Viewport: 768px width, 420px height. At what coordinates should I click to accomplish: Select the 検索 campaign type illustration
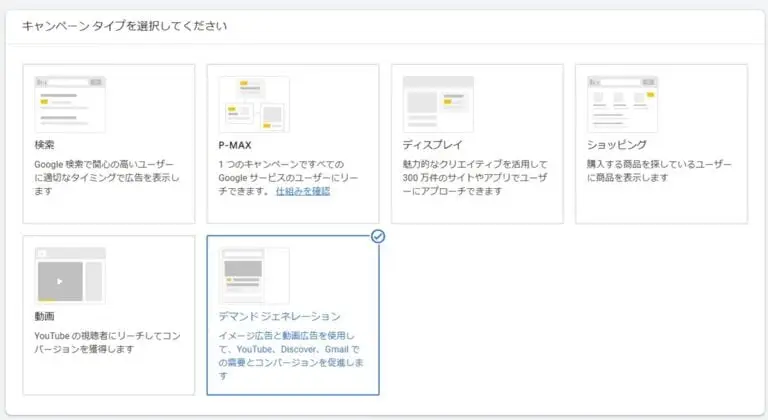[x=70, y=104]
